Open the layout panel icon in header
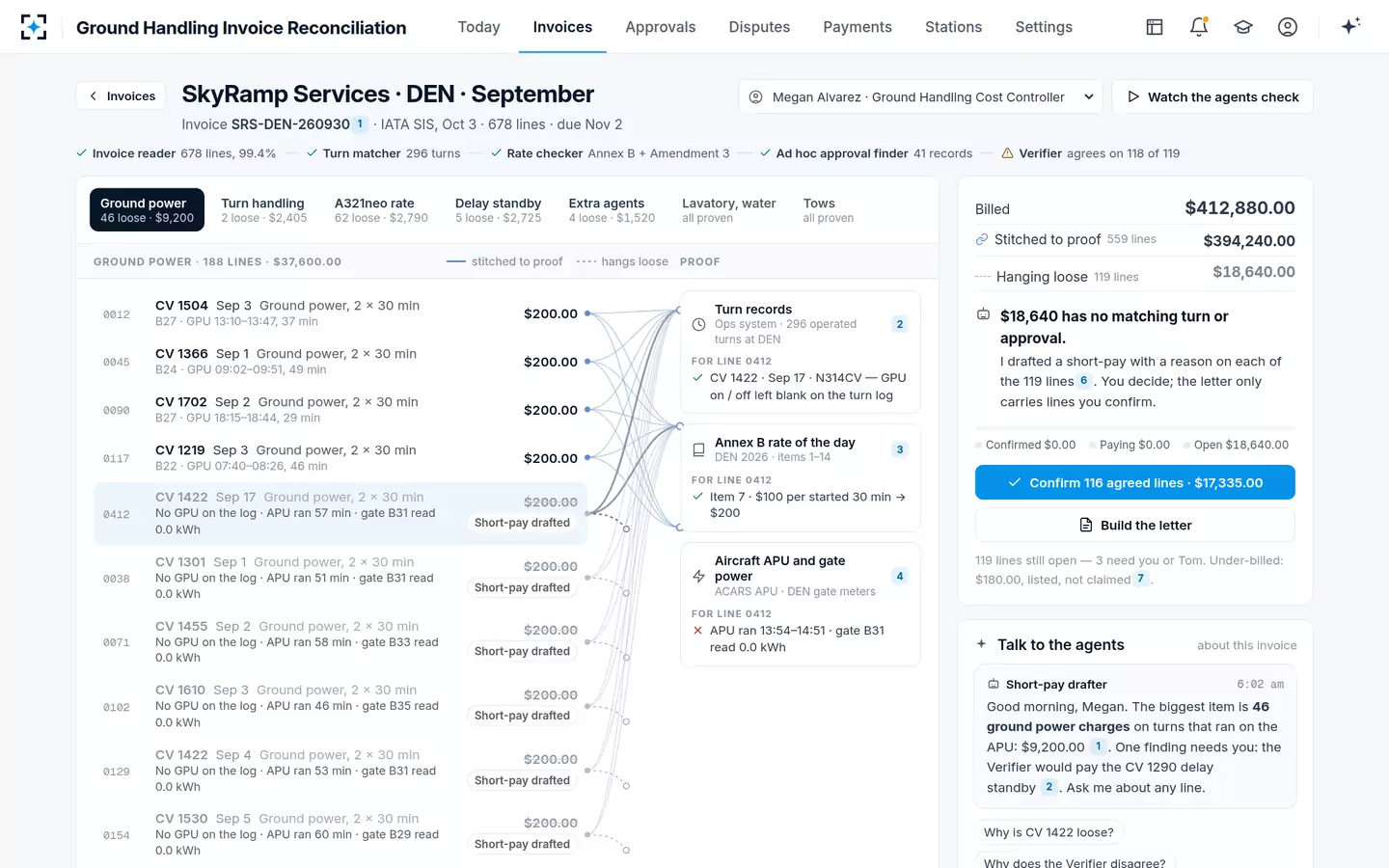The width and height of the screenshot is (1389, 868). 1155,27
